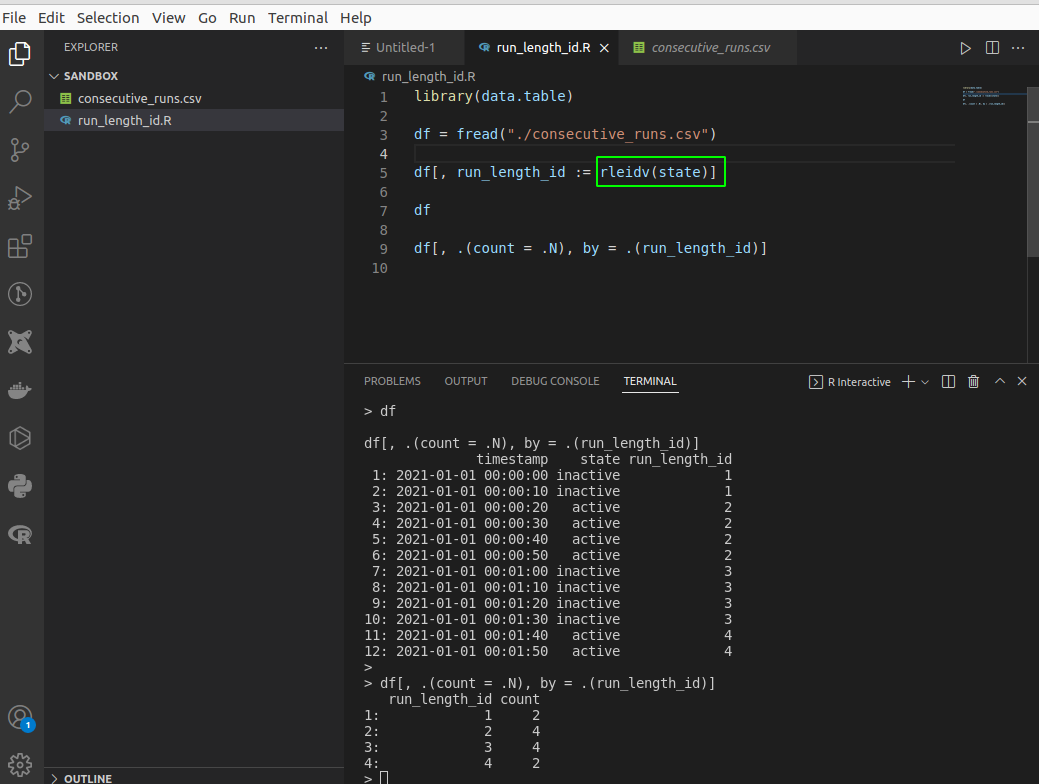This screenshot has height=784, width=1039.
Task: Open the R extension view
Action: (20, 534)
